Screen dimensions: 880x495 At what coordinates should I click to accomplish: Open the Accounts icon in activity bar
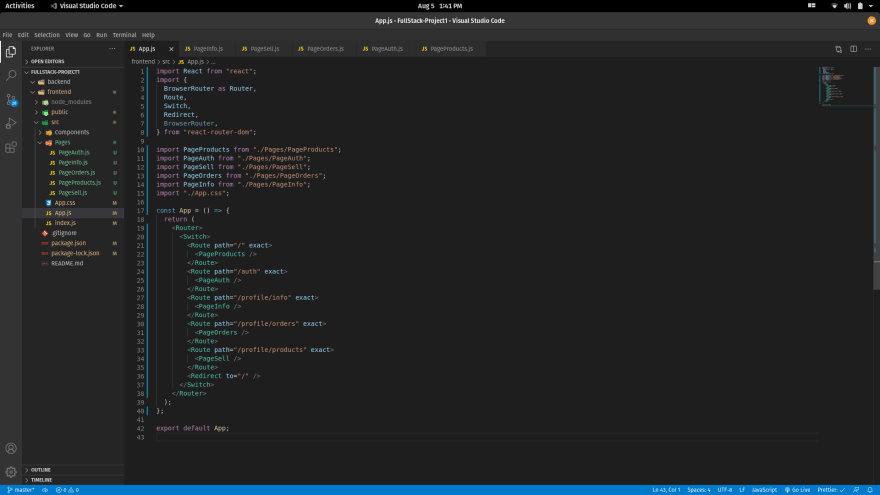(11, 448)
